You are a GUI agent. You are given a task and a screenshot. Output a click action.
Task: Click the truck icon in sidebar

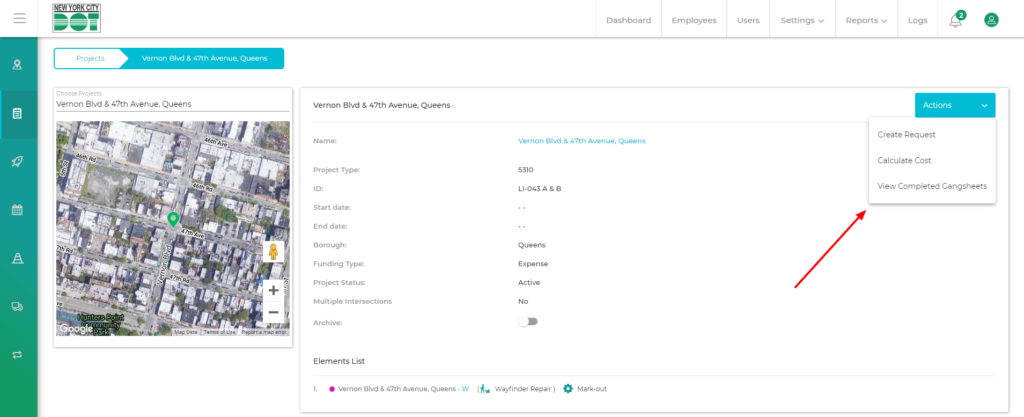tap(18, 307)
